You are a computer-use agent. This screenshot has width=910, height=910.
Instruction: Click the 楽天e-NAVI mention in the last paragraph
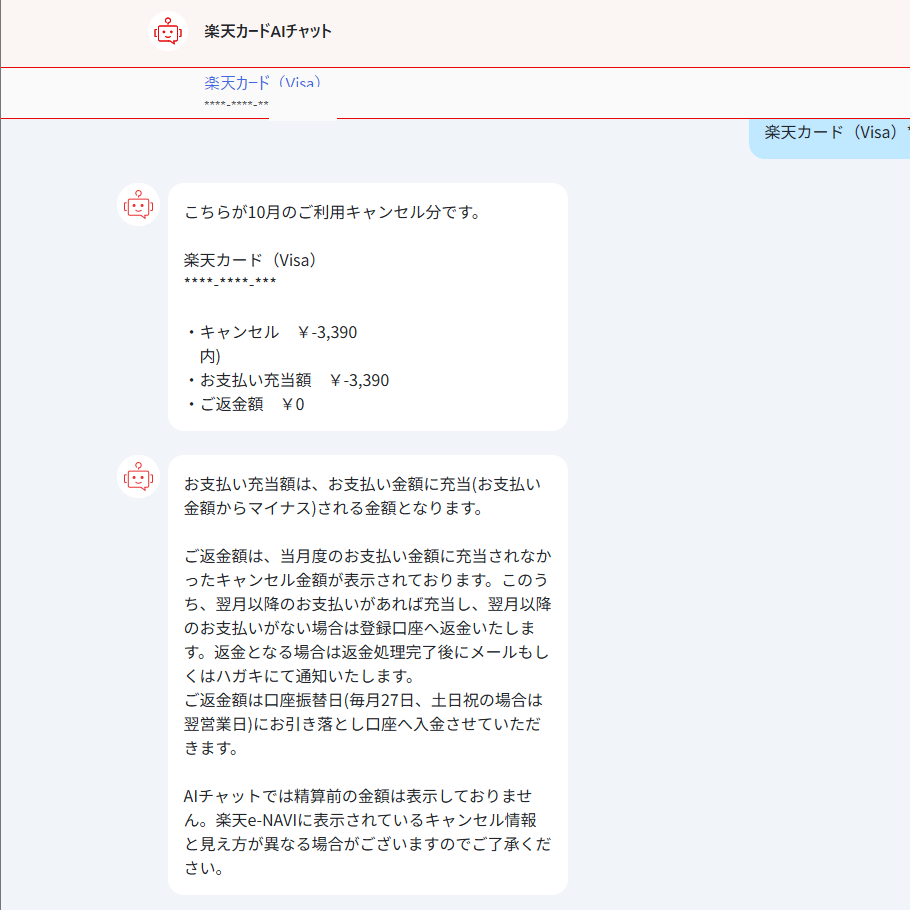[x=250, y=820]
